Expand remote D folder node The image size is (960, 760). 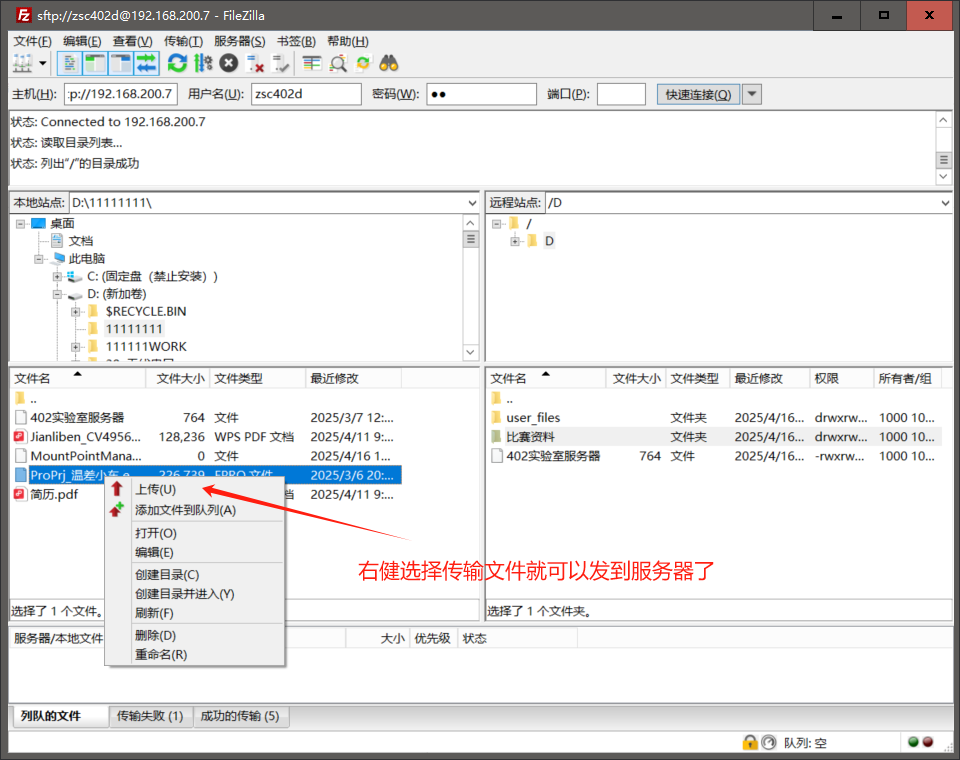(x=515, y=241)
